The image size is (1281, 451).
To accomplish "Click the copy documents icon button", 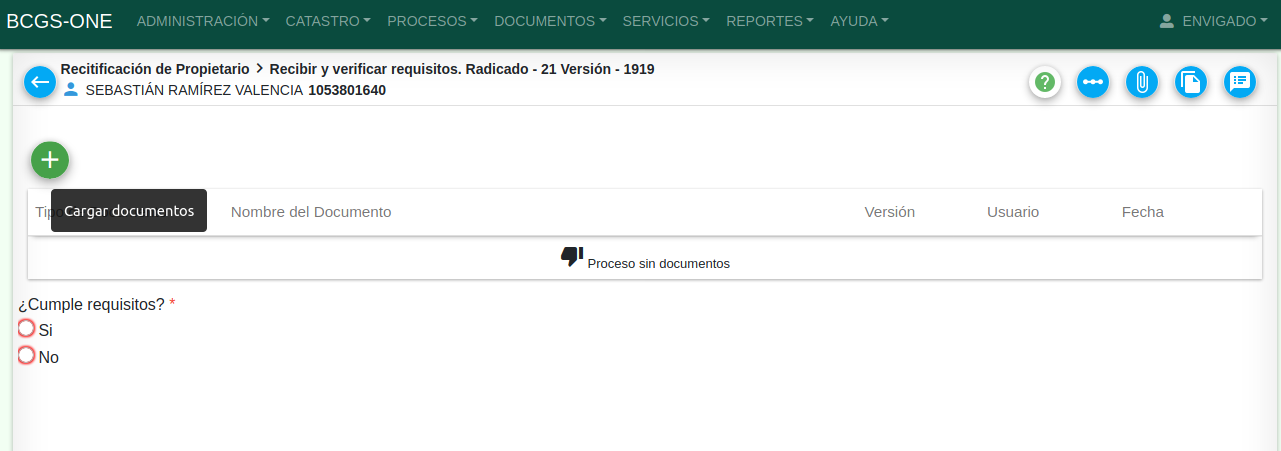I will [x=1190, y=82].
